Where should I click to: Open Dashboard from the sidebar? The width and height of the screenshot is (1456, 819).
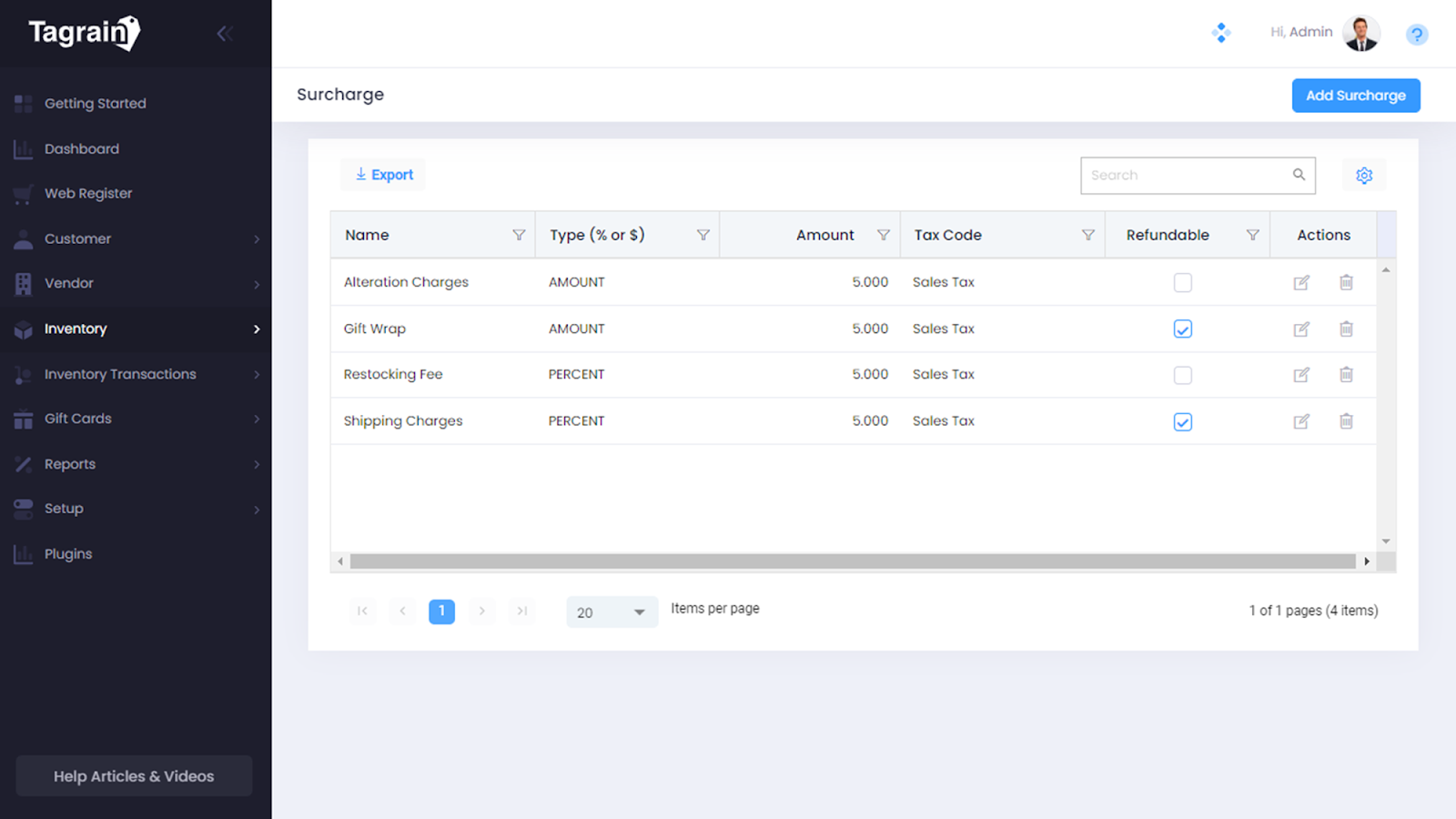point(82,149)
